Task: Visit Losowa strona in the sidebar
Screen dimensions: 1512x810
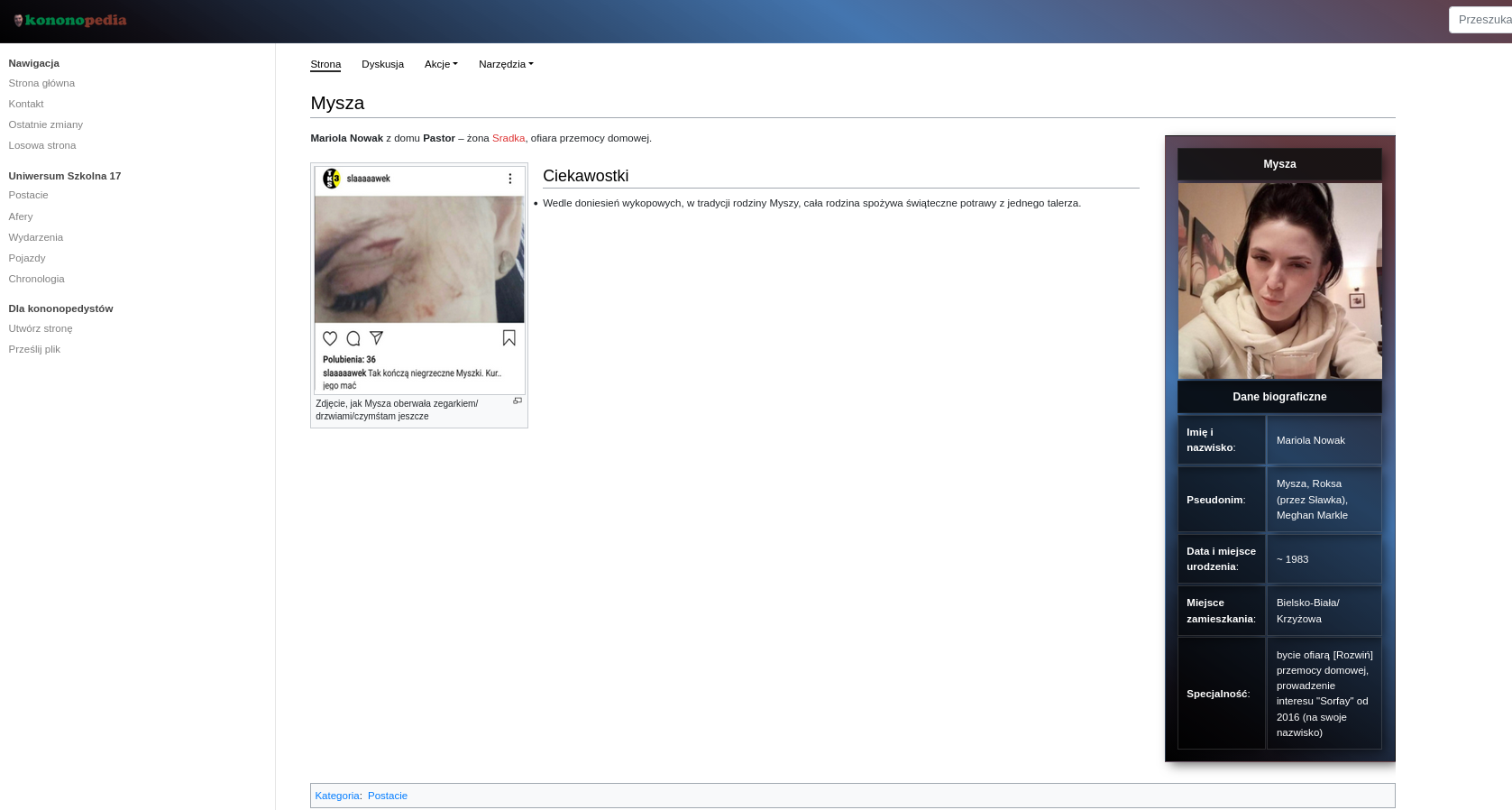Action: [42, 145]
